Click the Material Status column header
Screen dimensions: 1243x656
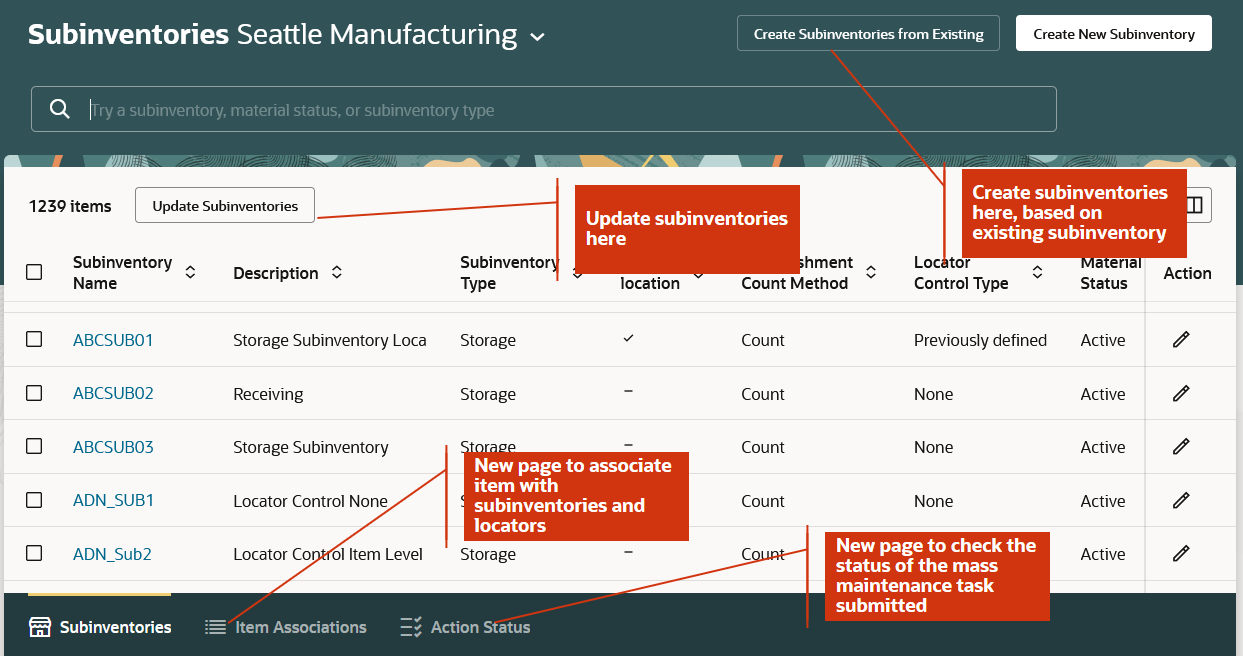pyautogui.click(x=1111, y=273)
